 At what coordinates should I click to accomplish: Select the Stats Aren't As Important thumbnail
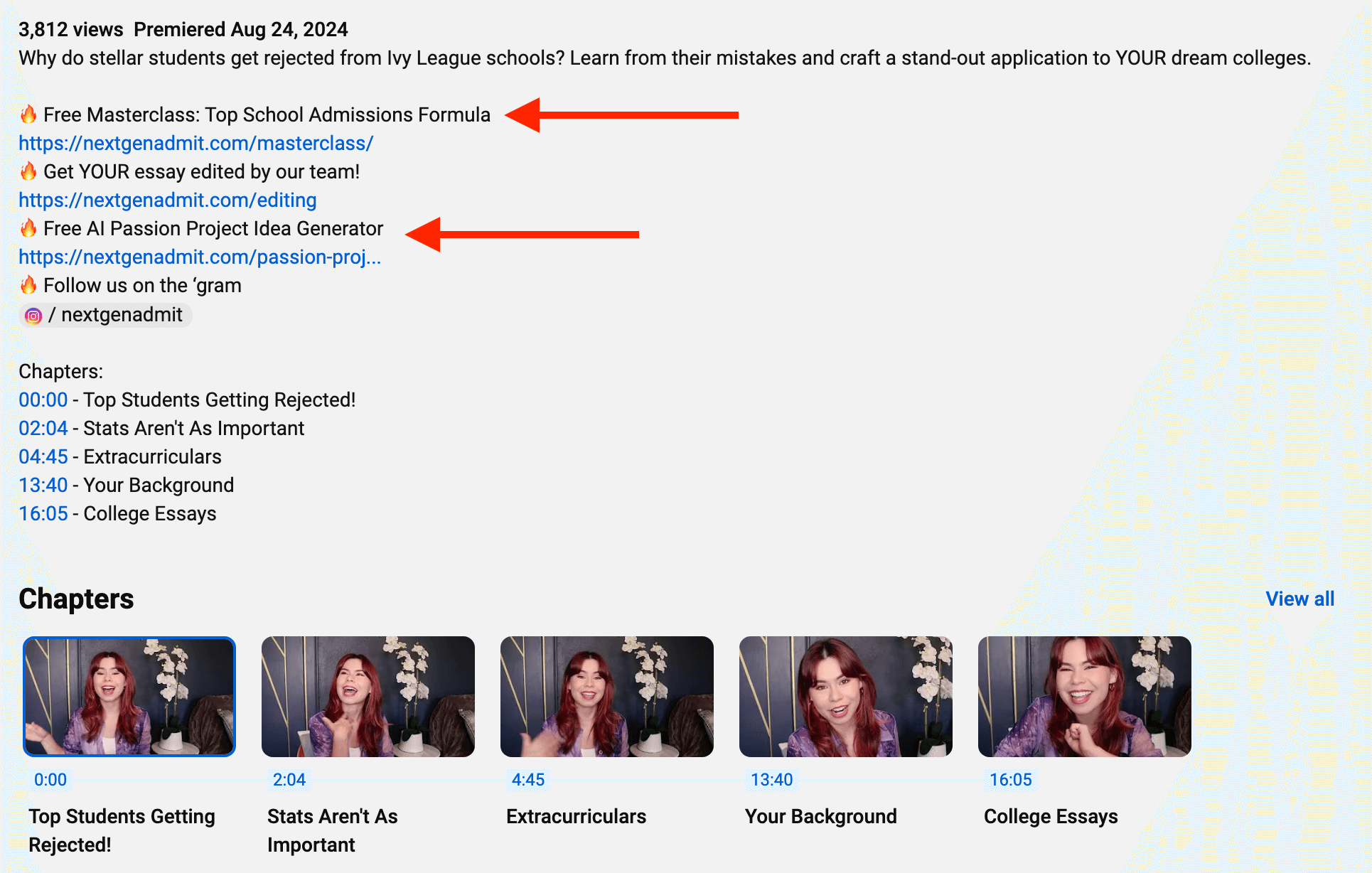(x=368, y=697)
